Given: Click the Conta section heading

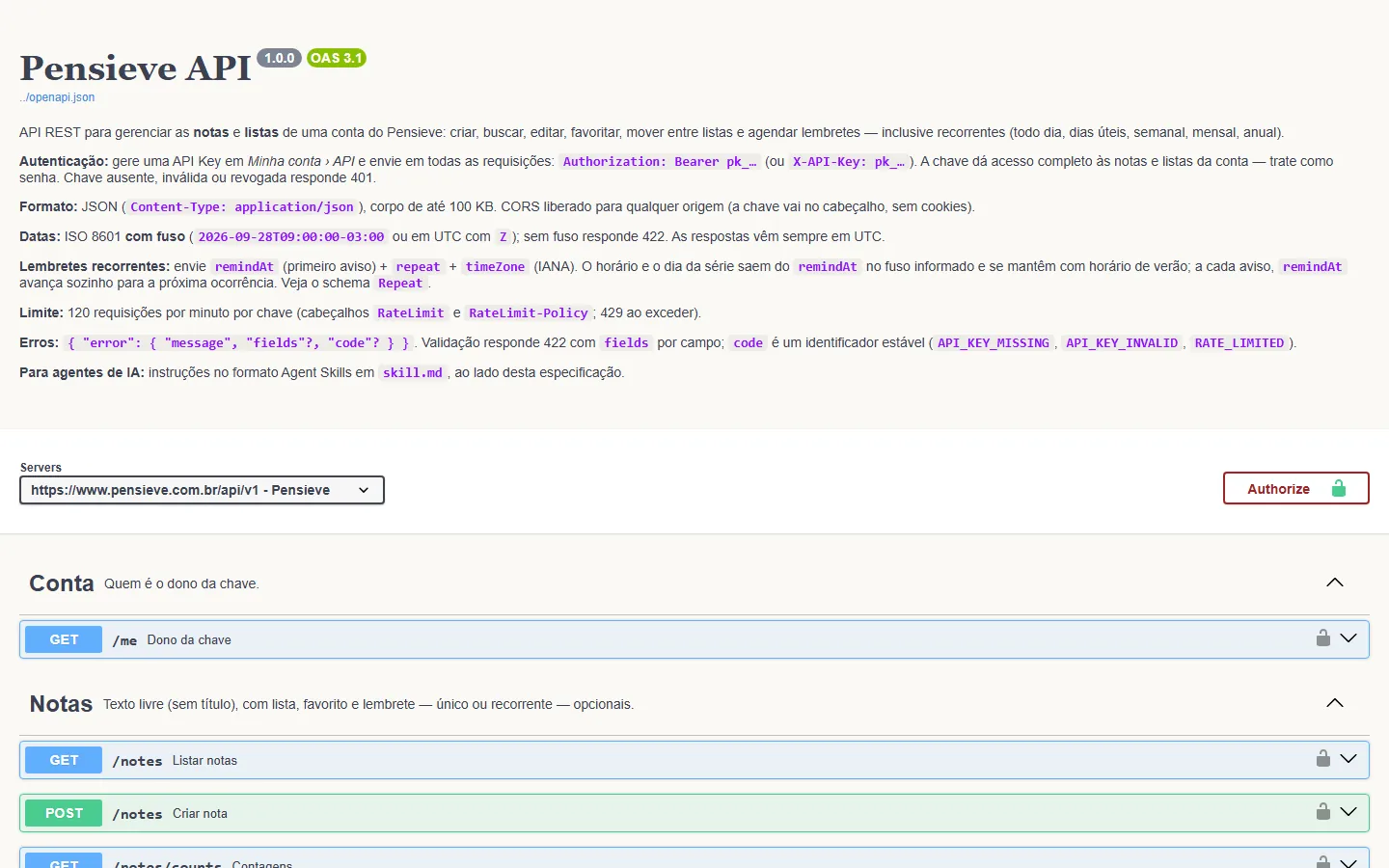Looking at the screenshot, I should pos(62,583).
